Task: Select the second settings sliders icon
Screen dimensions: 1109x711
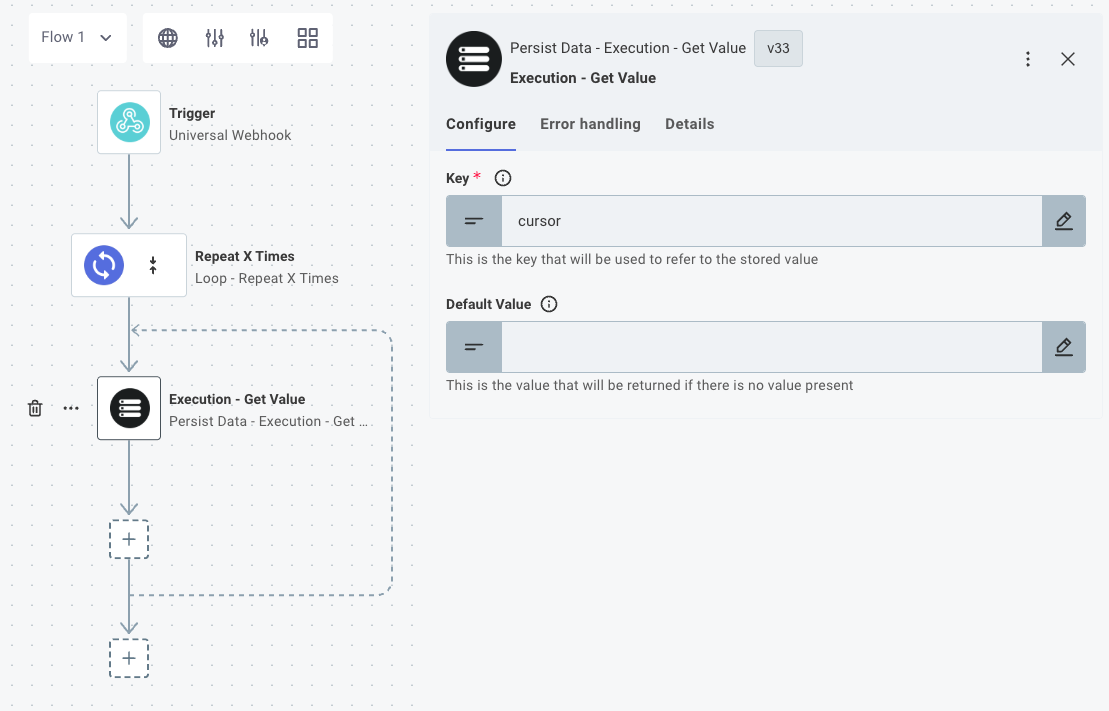Action: [260, 37]
